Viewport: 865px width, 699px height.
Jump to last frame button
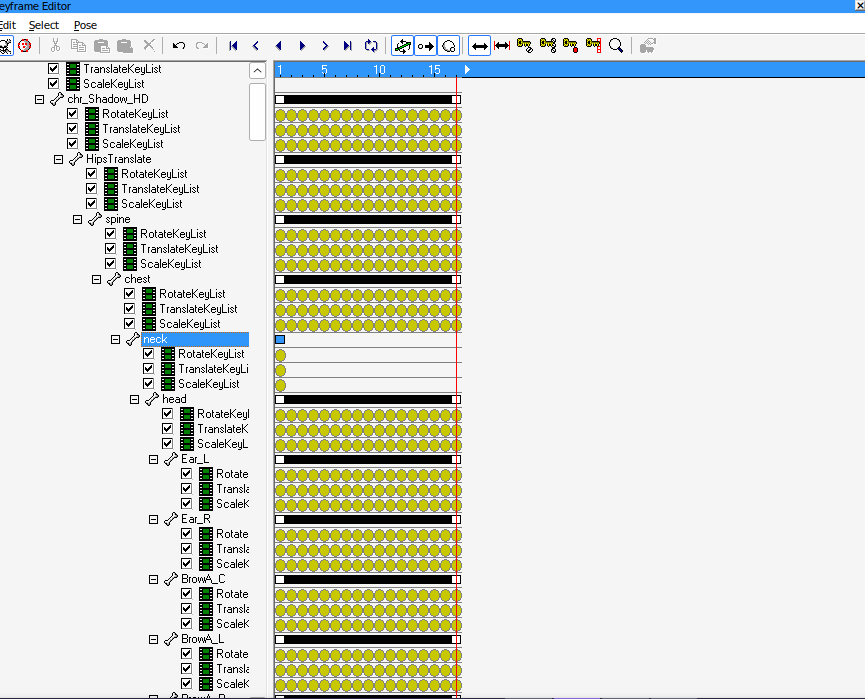pos(348,45)
